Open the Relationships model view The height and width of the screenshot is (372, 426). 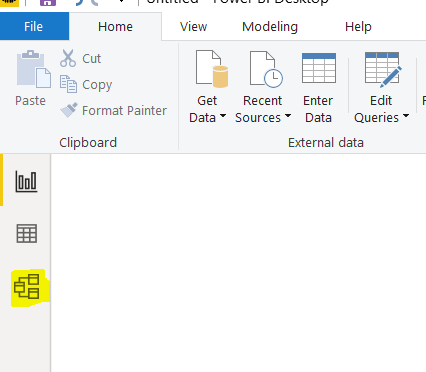coord(27,286)
